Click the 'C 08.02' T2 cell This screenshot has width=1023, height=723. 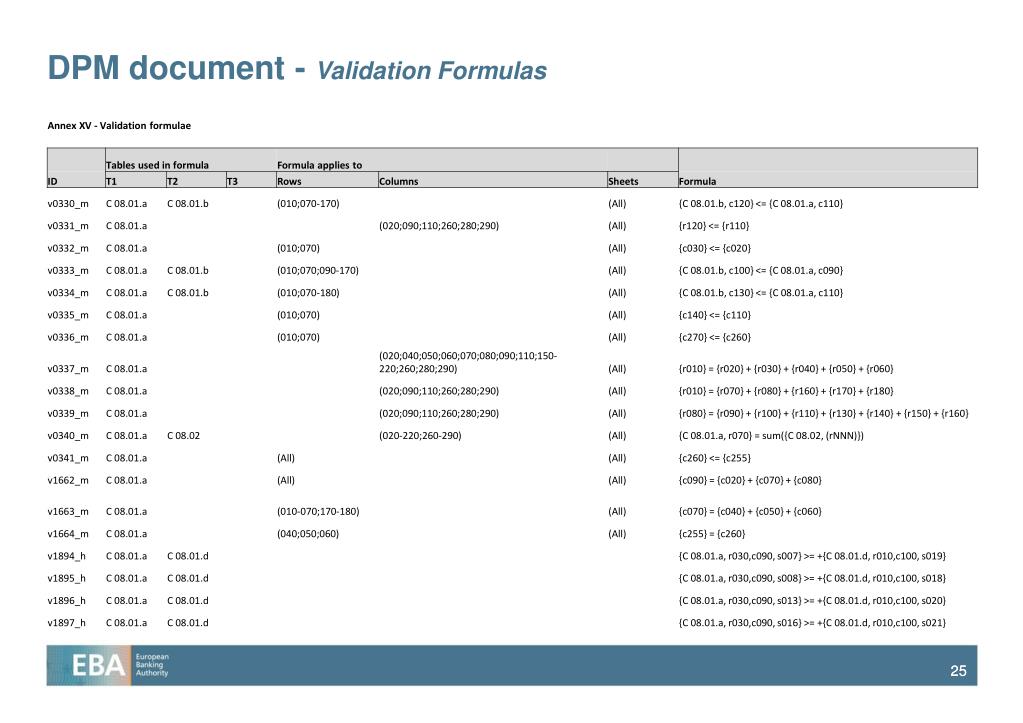[183, 435]
